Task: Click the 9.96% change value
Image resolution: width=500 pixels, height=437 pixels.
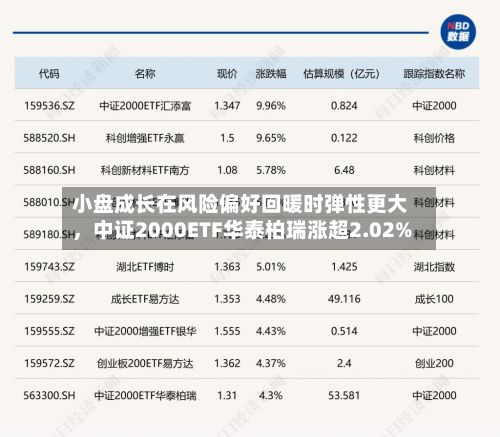Action: [271, 106]
